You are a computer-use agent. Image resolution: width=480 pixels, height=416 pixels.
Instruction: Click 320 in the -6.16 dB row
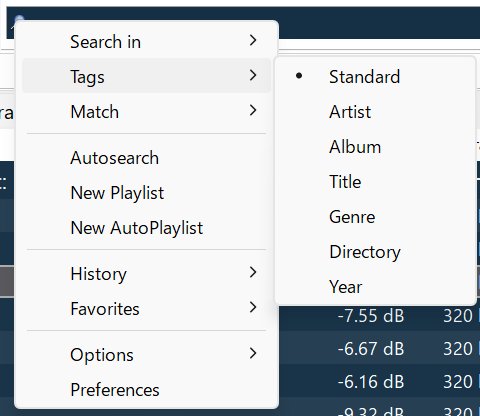click(x=458, y=382)
